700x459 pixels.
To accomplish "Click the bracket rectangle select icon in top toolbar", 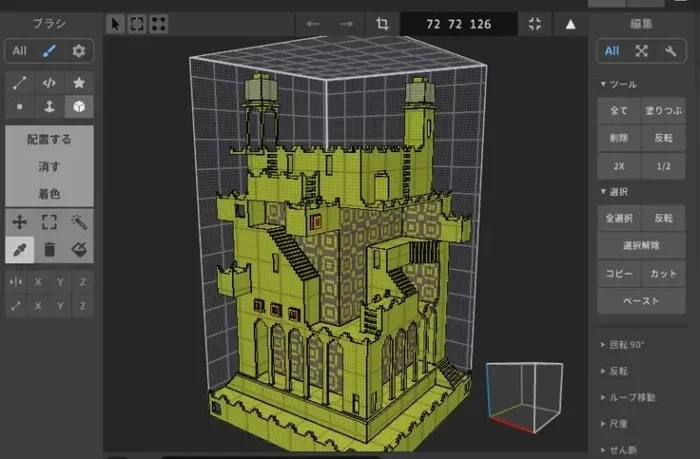I will pyautogui.click(x=137, y=24).
